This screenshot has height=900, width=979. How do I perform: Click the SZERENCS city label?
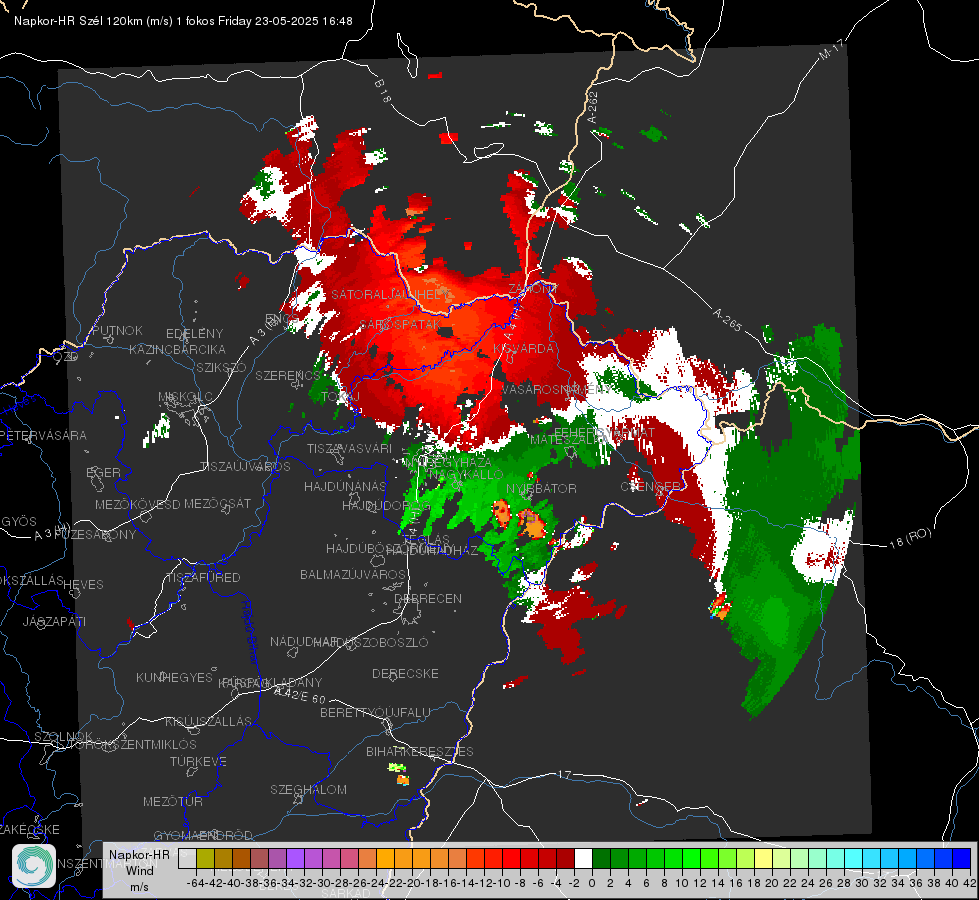[x=288, y=376]
